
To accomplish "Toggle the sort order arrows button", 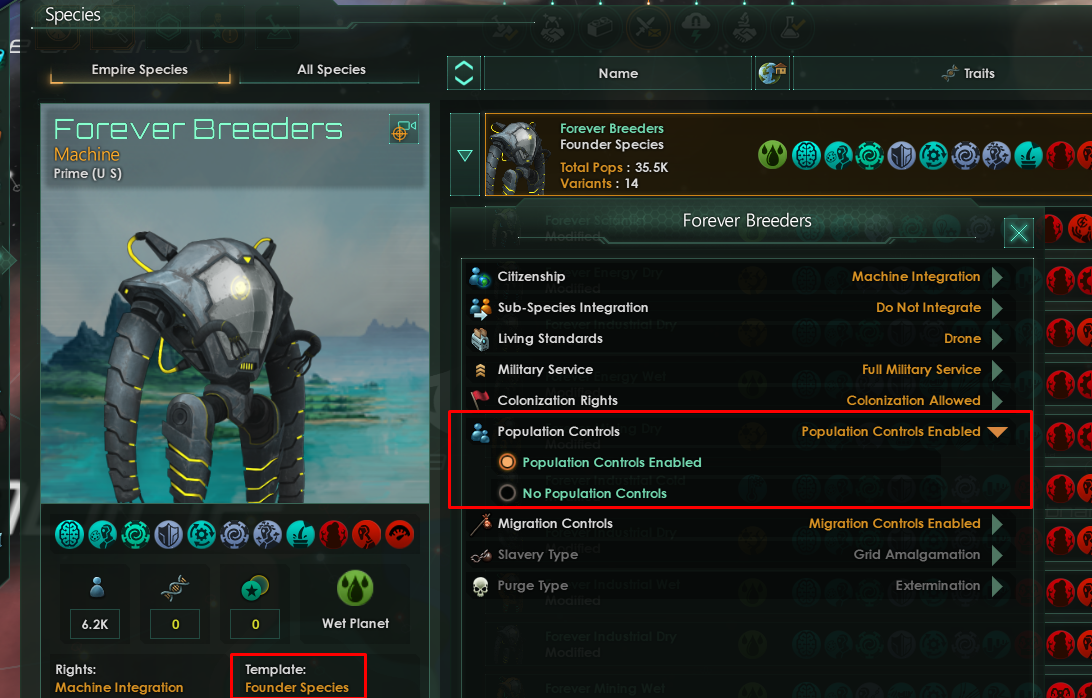I will 464,73.
